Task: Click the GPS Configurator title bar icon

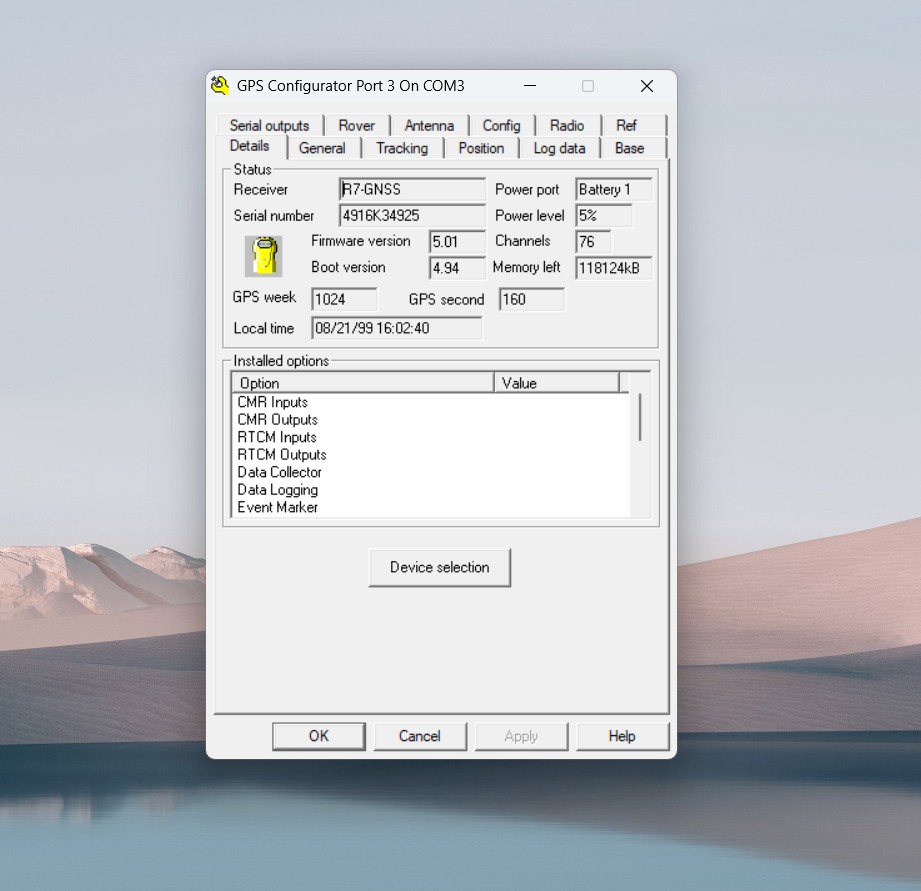Action: pos(220,86)
